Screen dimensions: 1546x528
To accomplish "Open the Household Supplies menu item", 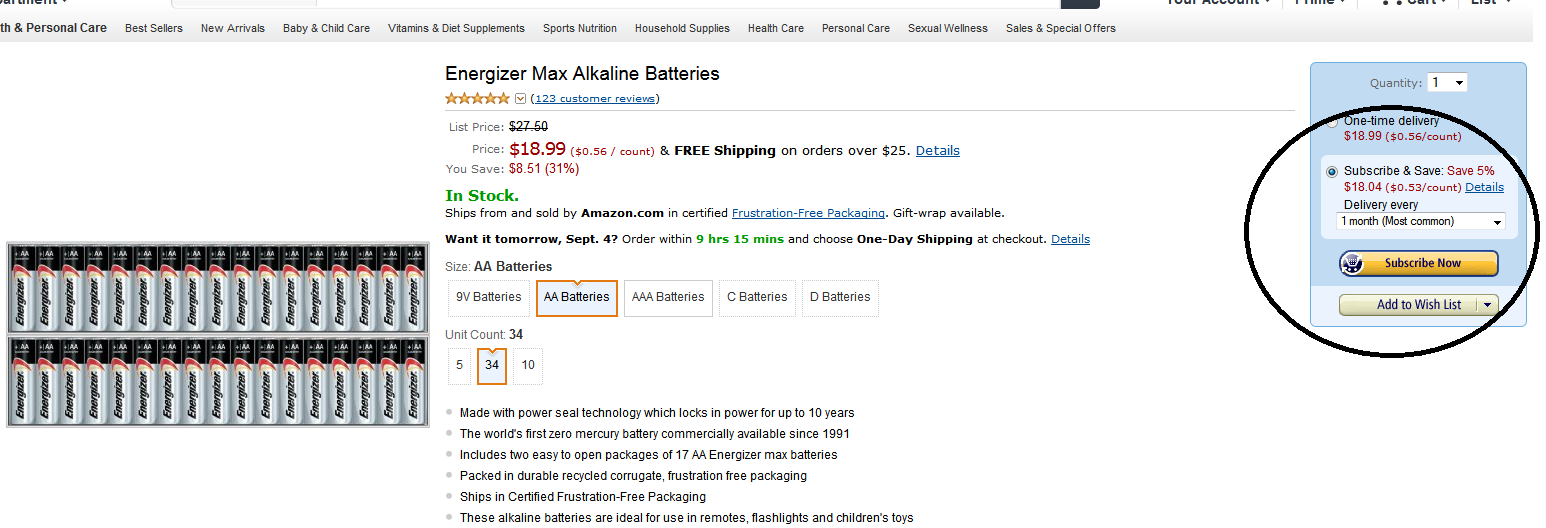I will [682, 28].
